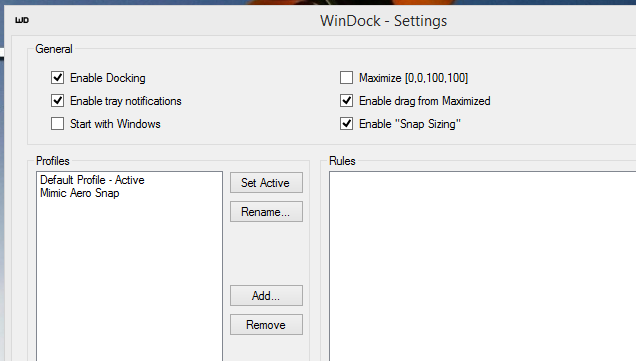The width and height of the screenshot is (636, 361).
Task: Uncheck Enable tray notifications
Action: [58, 101]
